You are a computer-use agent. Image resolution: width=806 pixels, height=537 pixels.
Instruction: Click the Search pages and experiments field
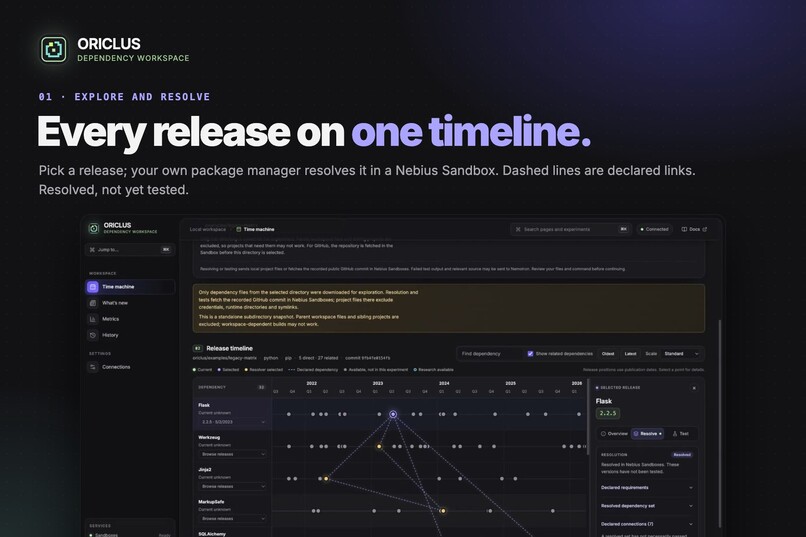pyautogui.click(x=571, y=229)
